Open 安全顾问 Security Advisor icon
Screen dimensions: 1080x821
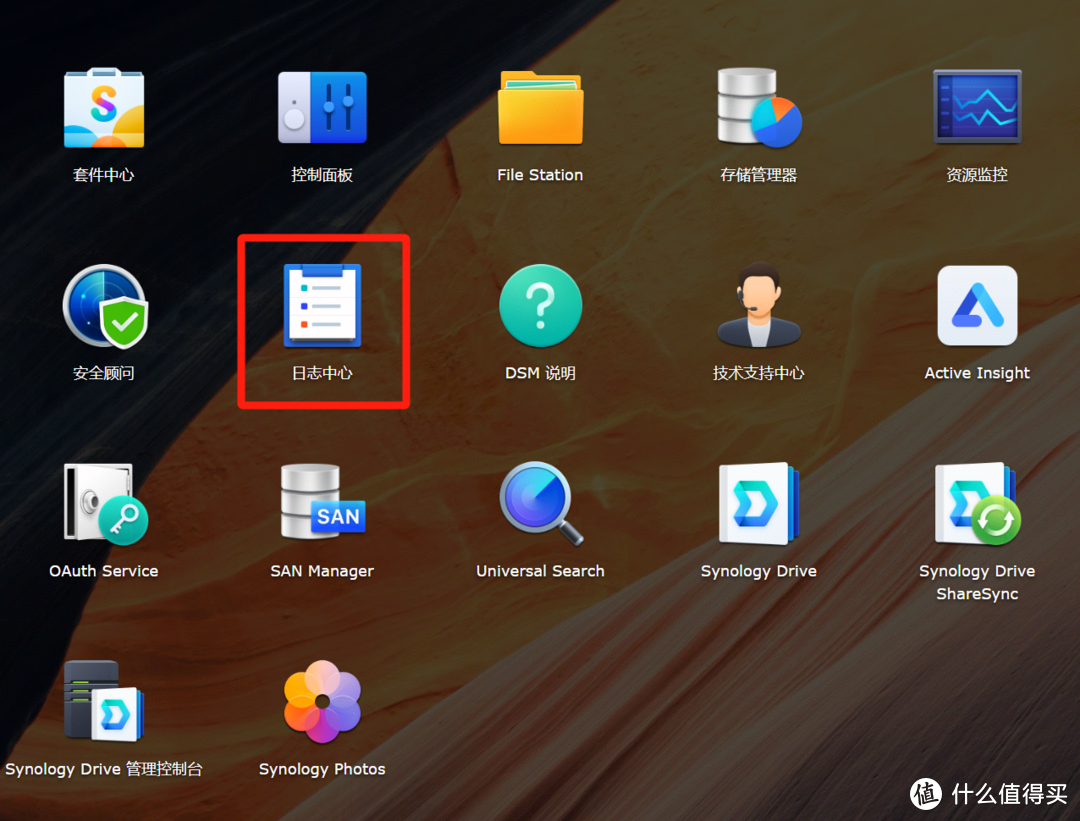(x=105, y=306)
